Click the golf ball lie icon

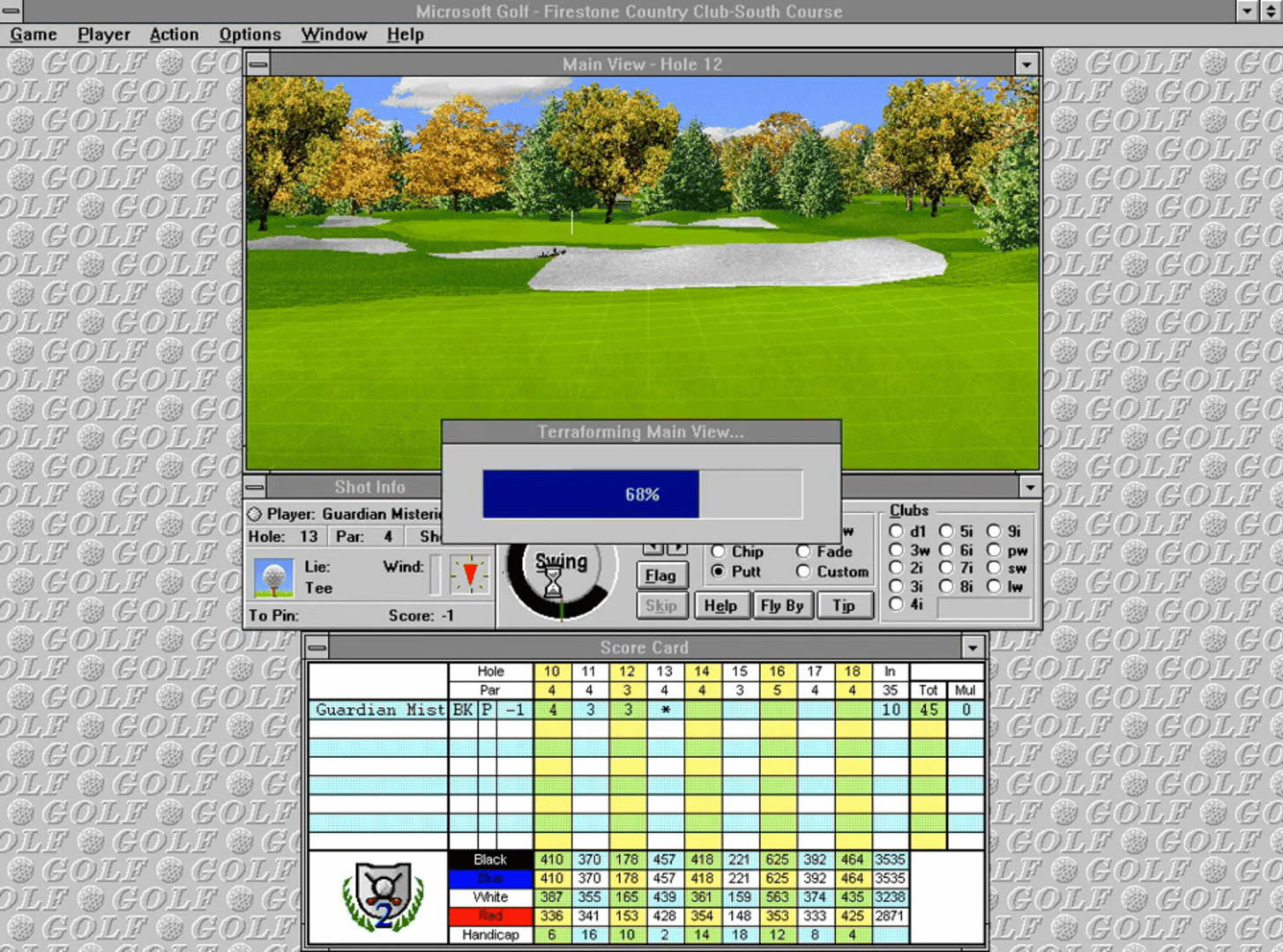click(x=273, y=577)
